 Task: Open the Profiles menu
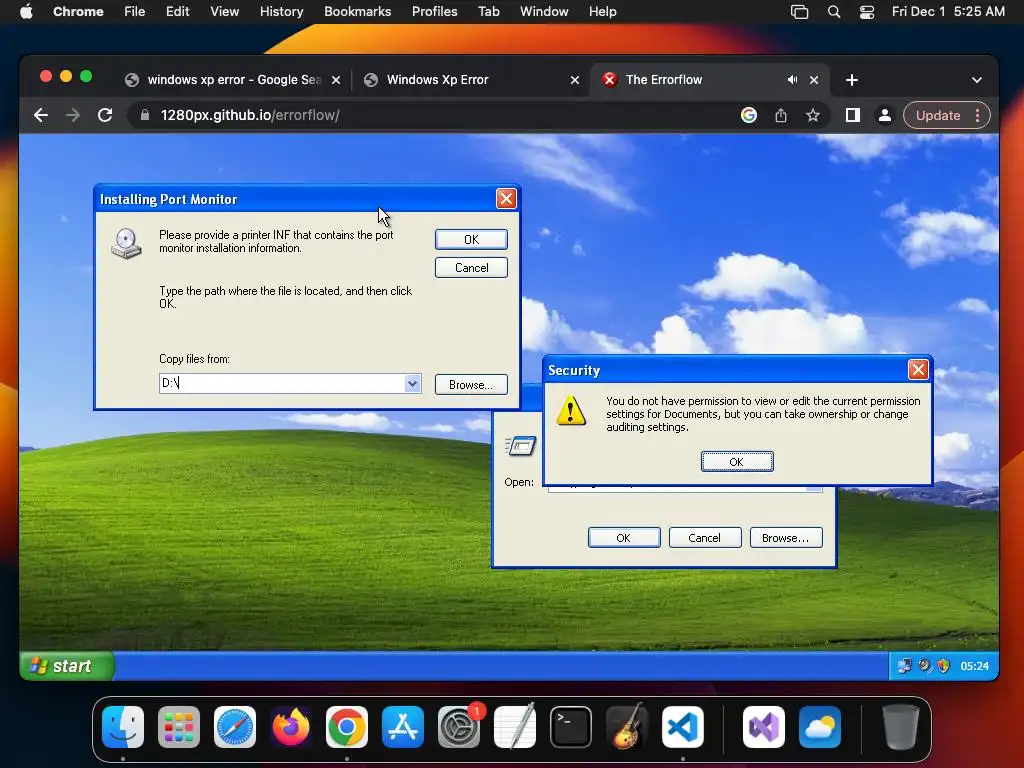coord(434,11)
